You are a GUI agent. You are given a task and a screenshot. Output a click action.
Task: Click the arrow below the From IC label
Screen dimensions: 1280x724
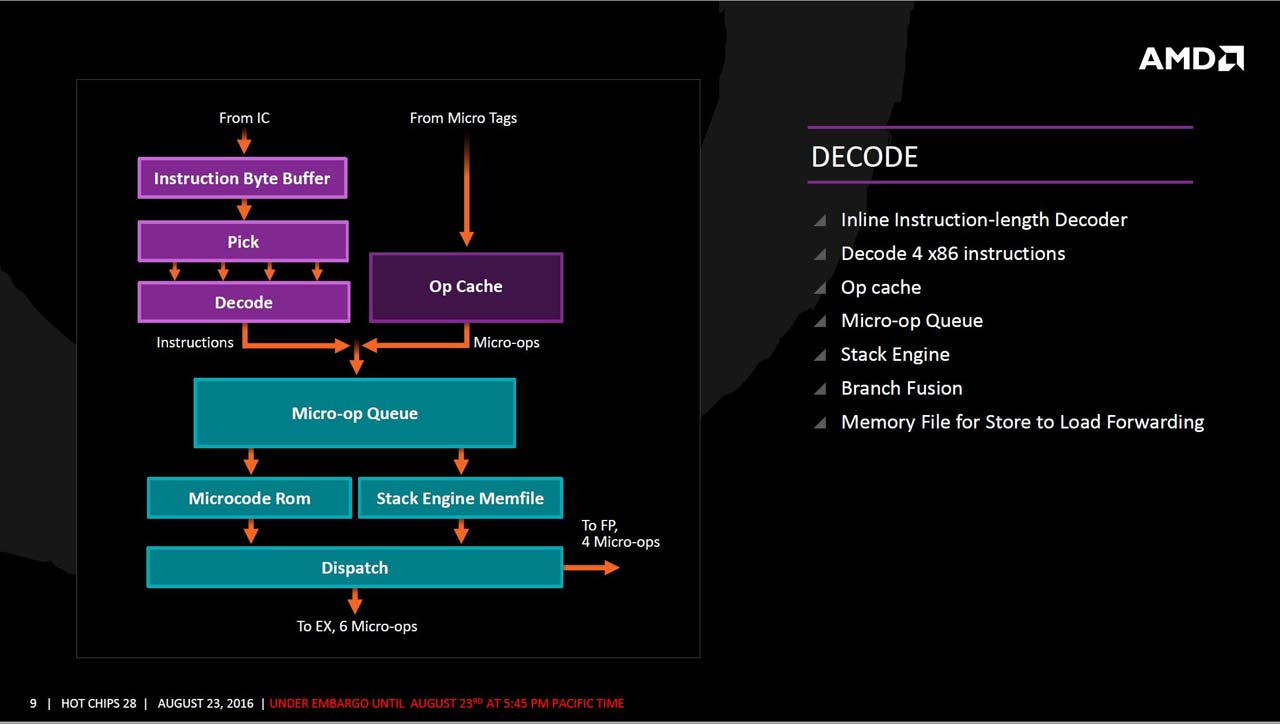click(244, 142)
